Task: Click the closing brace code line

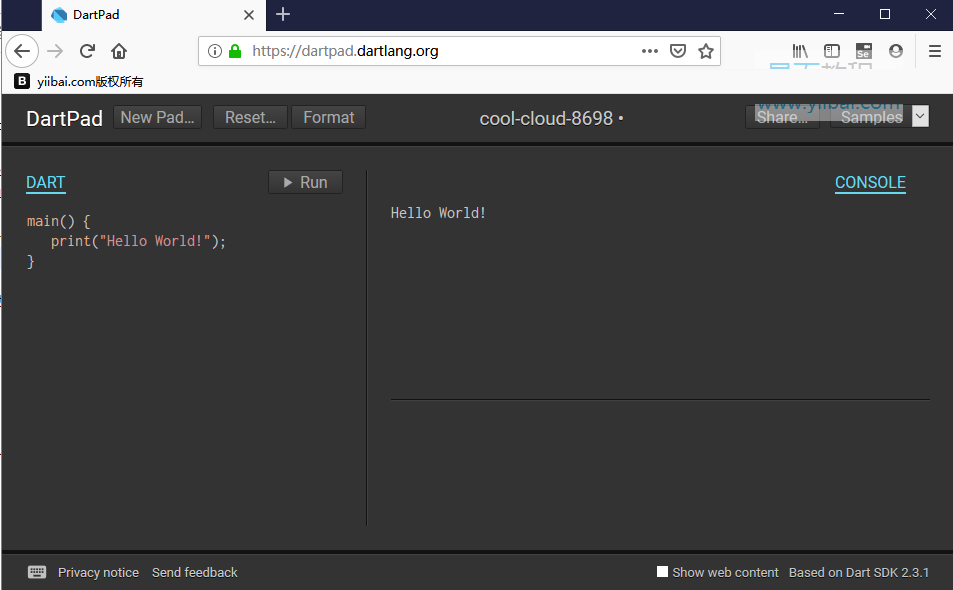Action: coord(31,261)
